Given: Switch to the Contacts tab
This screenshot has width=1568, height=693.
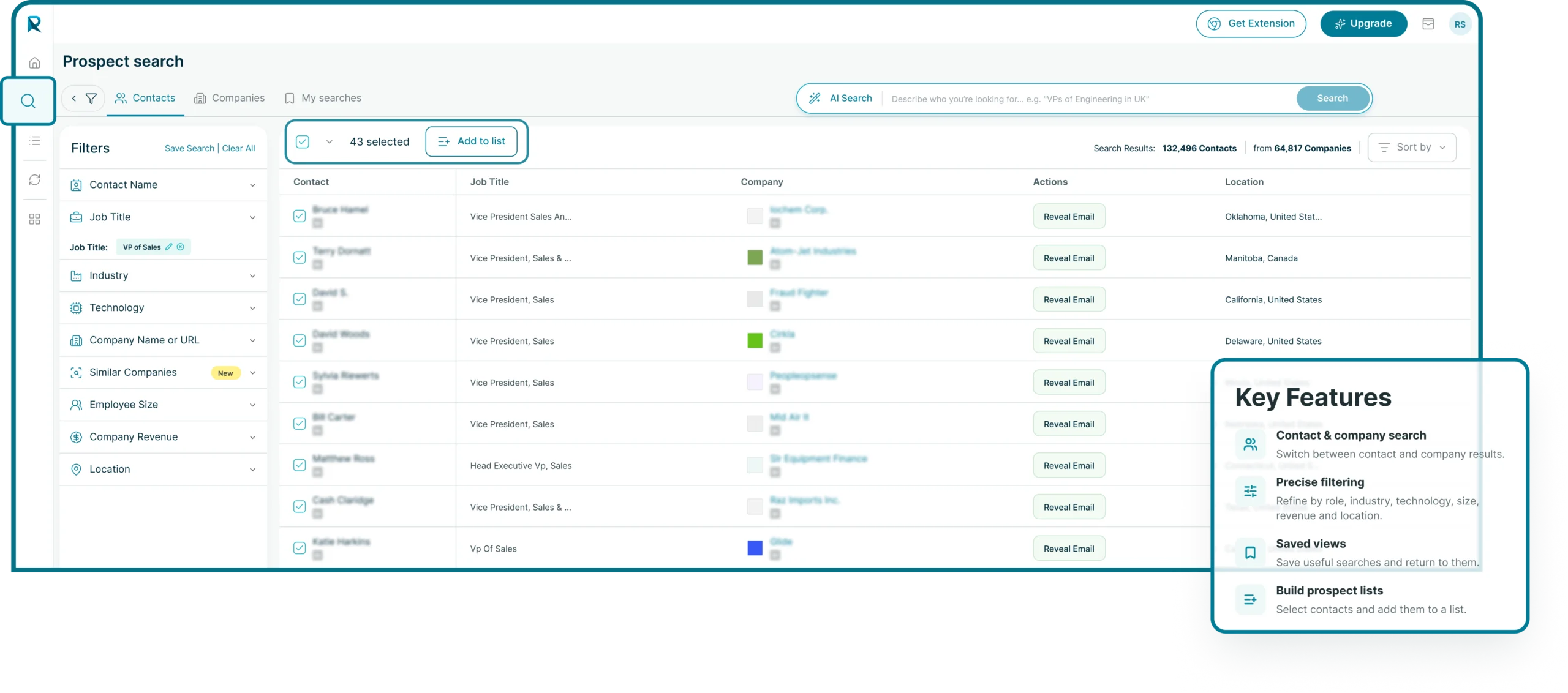Looking at the screenshot, I should 145,98.
